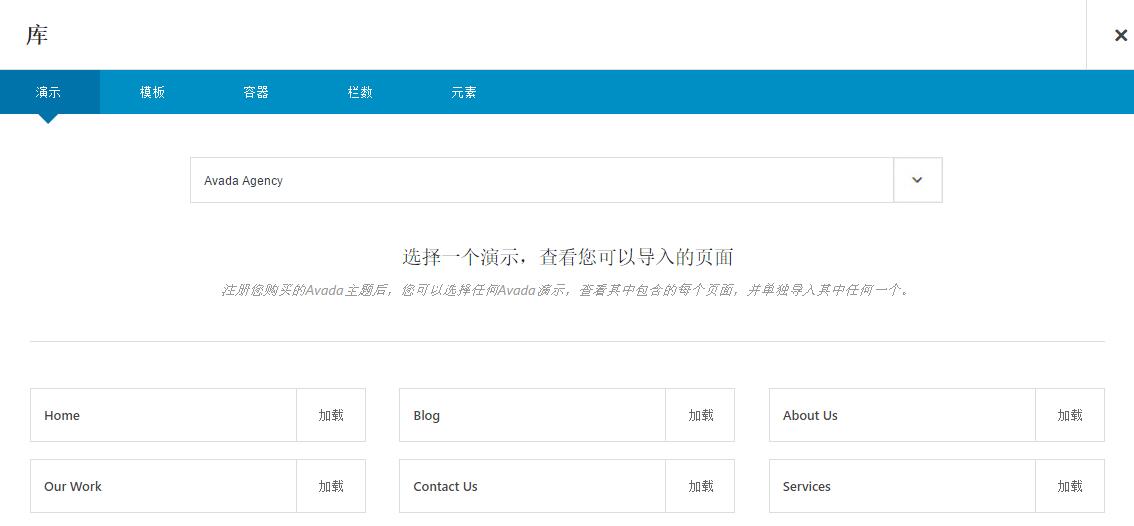This screenshot has width=1134, height=526.
Task: Click the heading 选择一个演示，查看您可以导入的页面
Action: point(568,257)
